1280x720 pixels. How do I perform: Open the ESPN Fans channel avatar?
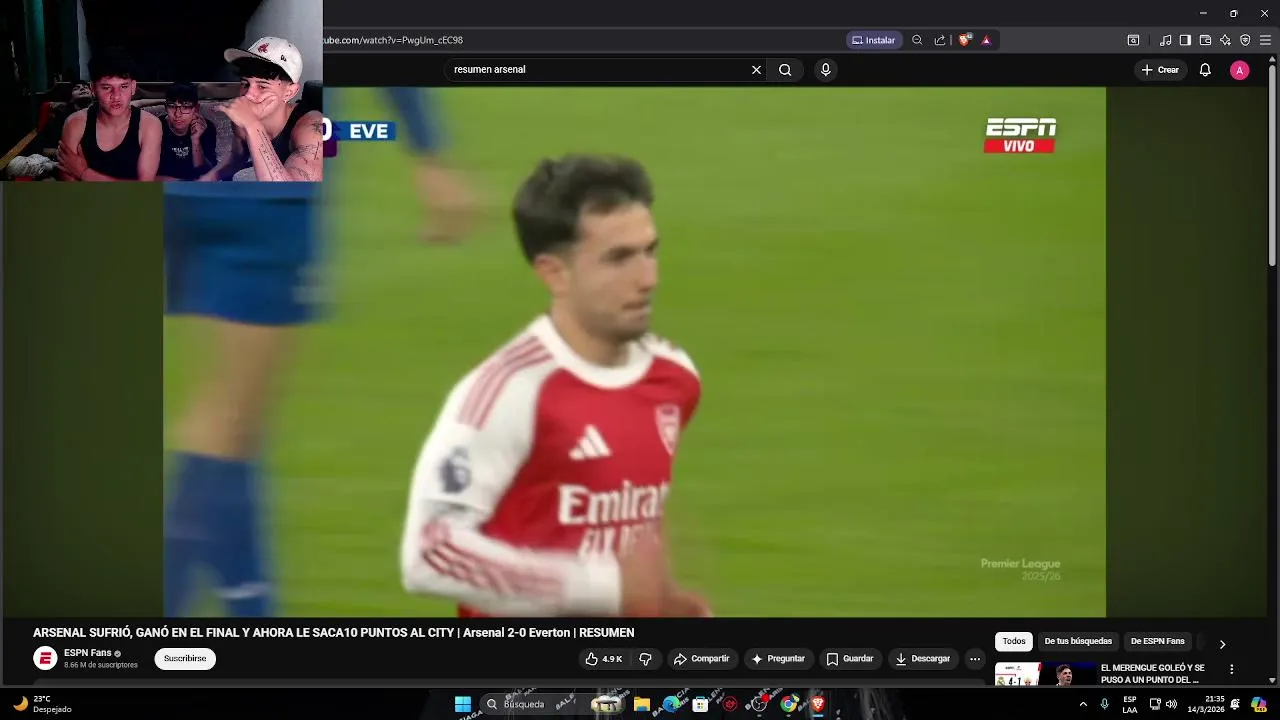point(45,658)
